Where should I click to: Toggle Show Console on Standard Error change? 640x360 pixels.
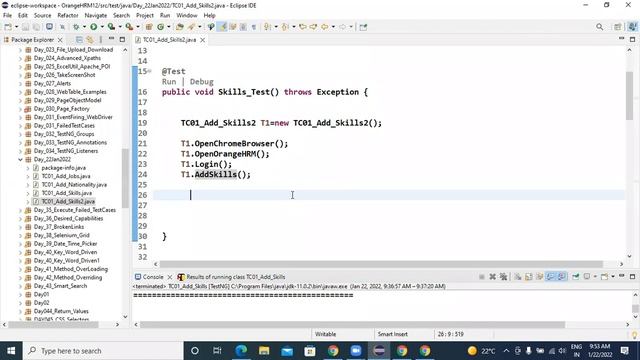pos(562,277)
